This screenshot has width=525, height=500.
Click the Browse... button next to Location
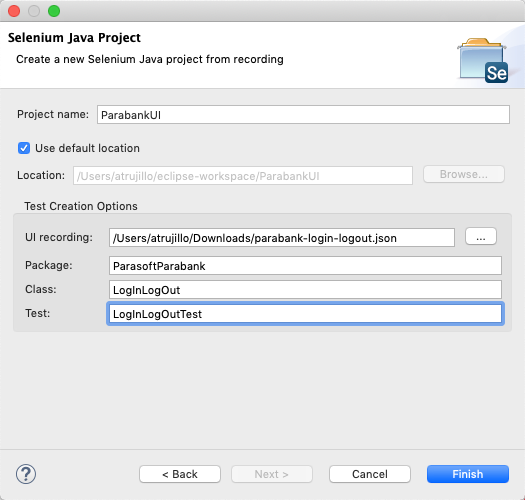(464, 174)
